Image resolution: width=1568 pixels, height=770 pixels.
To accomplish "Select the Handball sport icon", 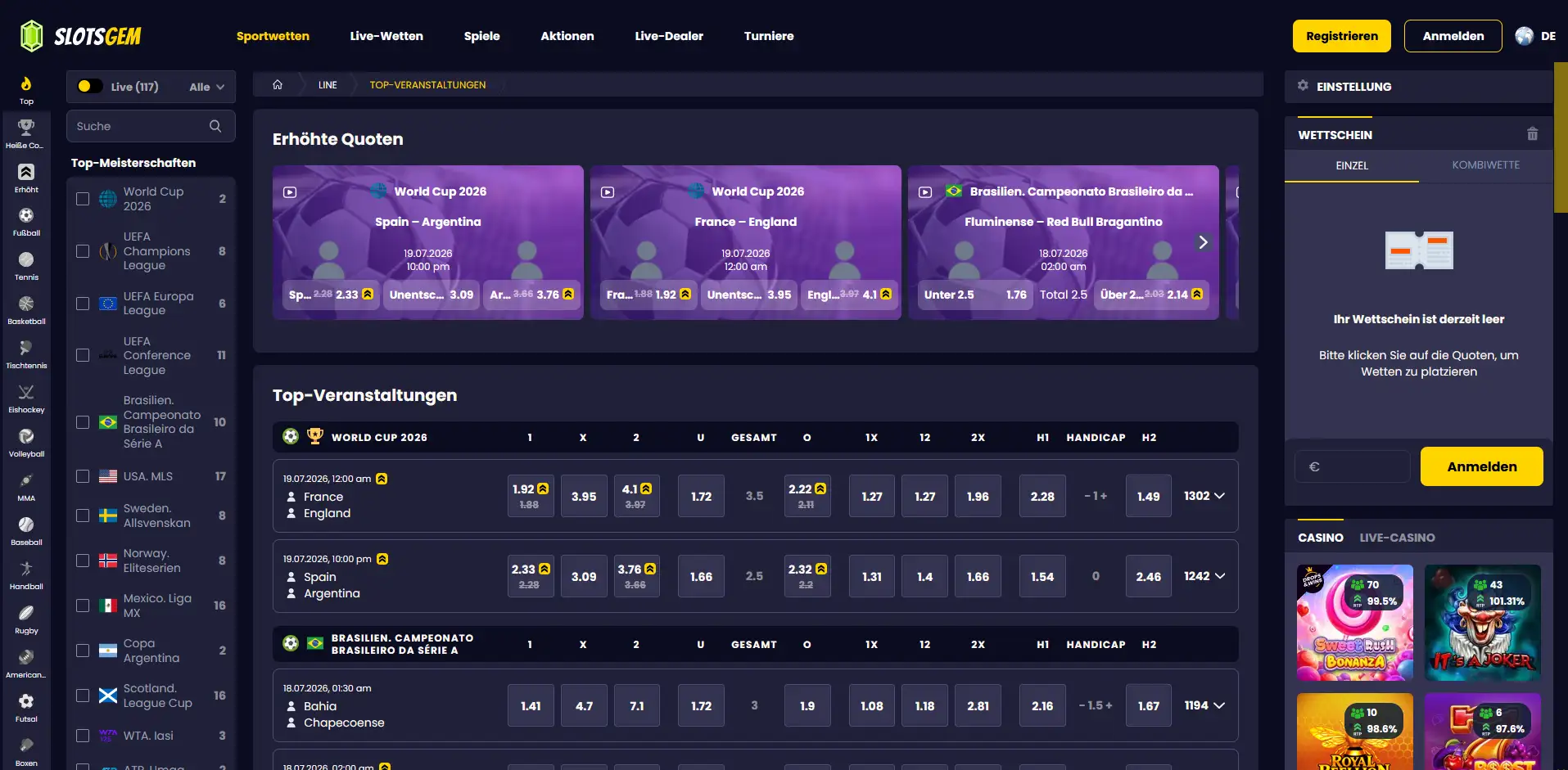I will pyautogui.click(x=26, y=569).
